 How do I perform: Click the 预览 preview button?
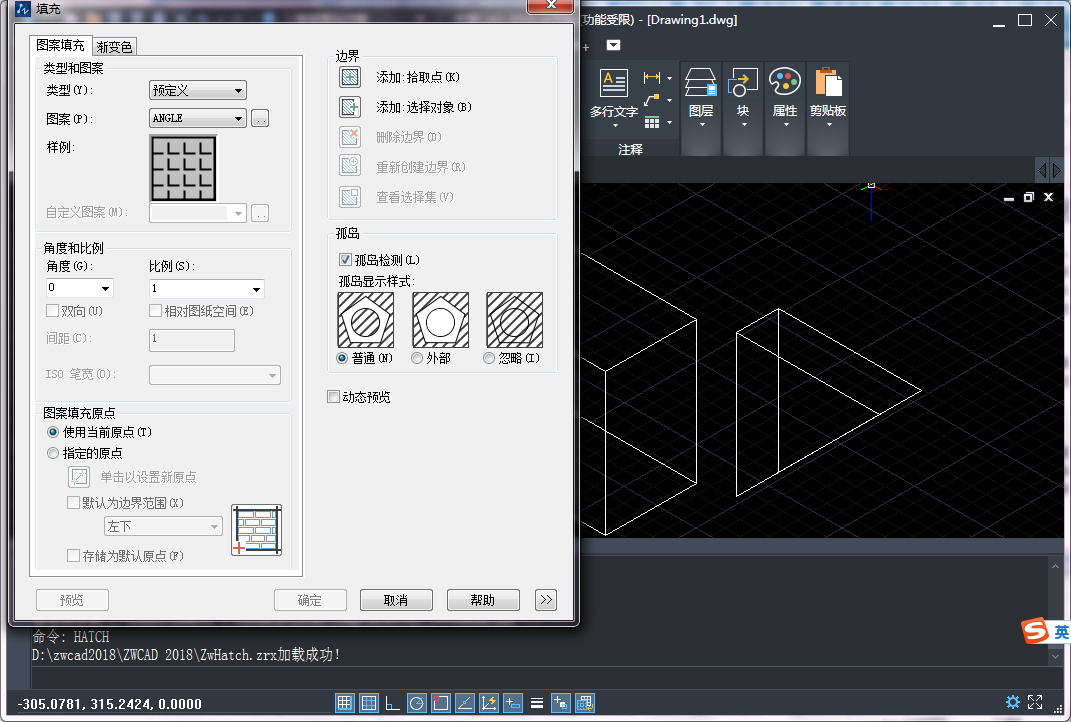pyautogui.click(x=71, y=599)
